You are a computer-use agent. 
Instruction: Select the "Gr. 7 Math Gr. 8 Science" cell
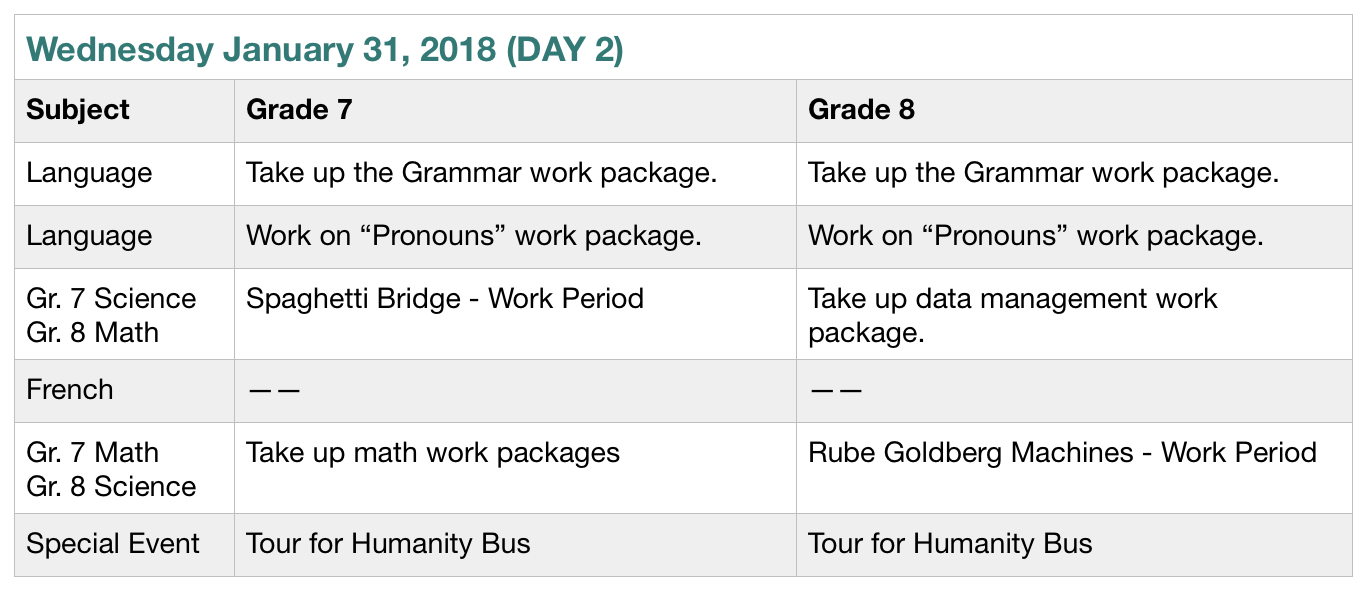(x=111, y=469)
